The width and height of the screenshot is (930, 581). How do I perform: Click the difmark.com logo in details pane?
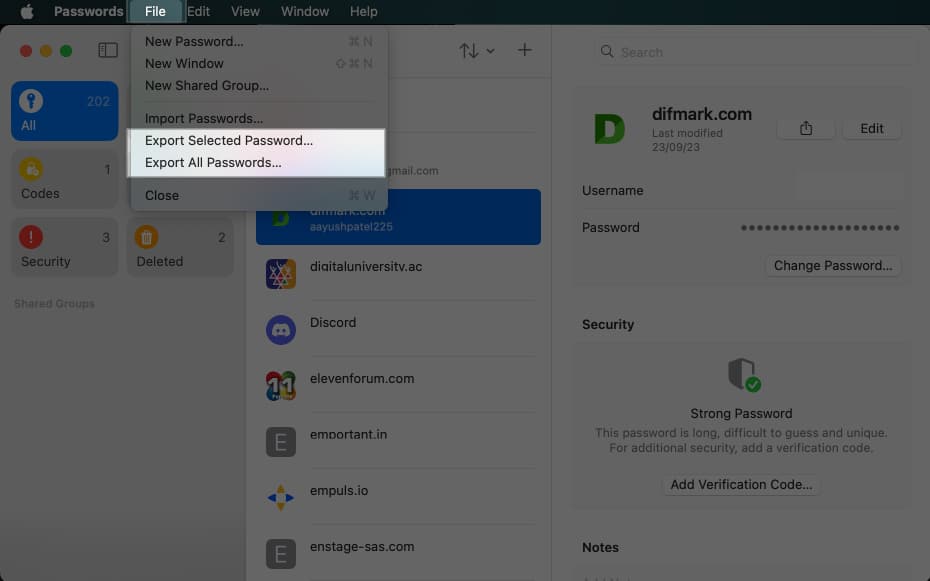tap(610, 129)
